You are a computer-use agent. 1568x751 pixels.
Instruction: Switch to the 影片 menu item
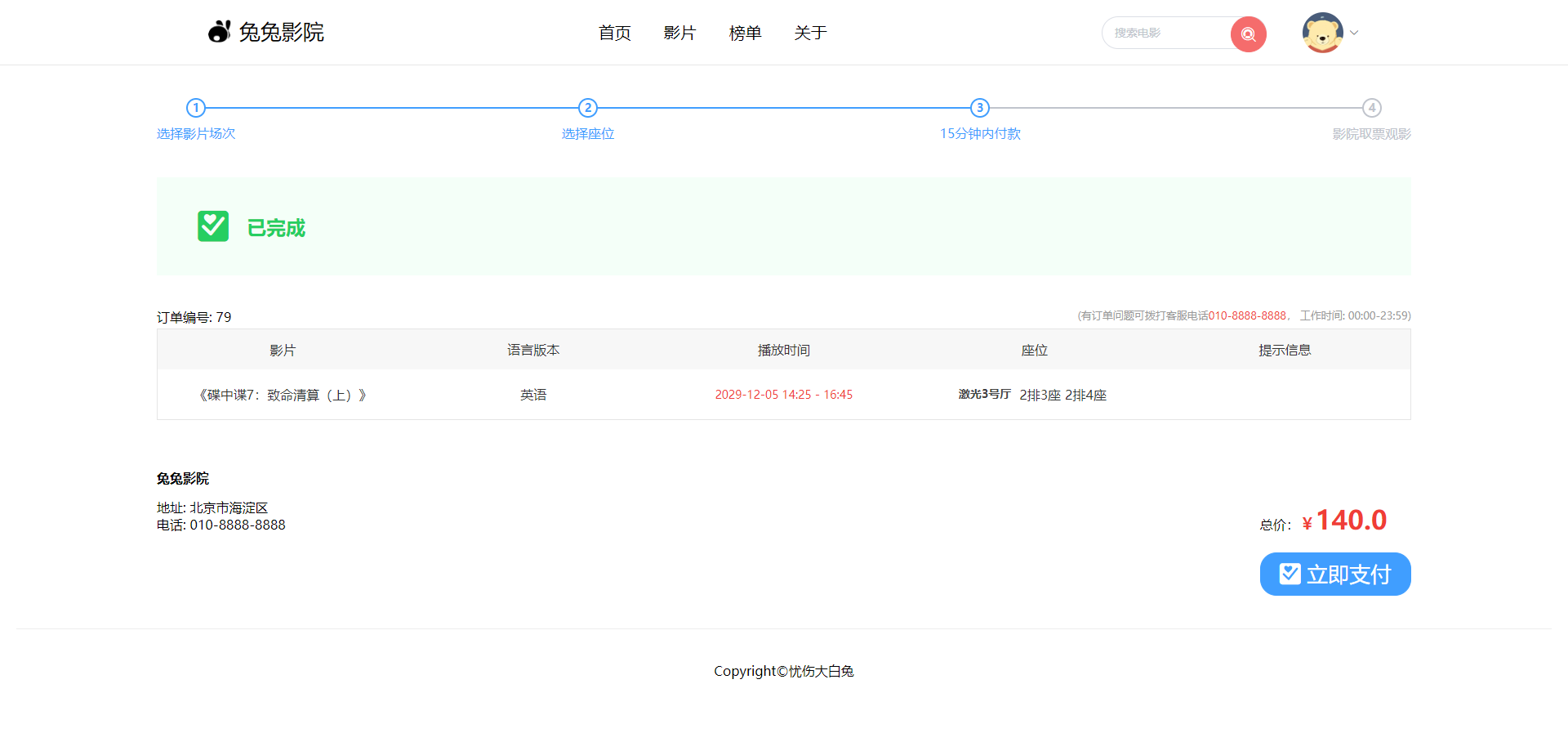pyautogui.click(x=679, y=33)
